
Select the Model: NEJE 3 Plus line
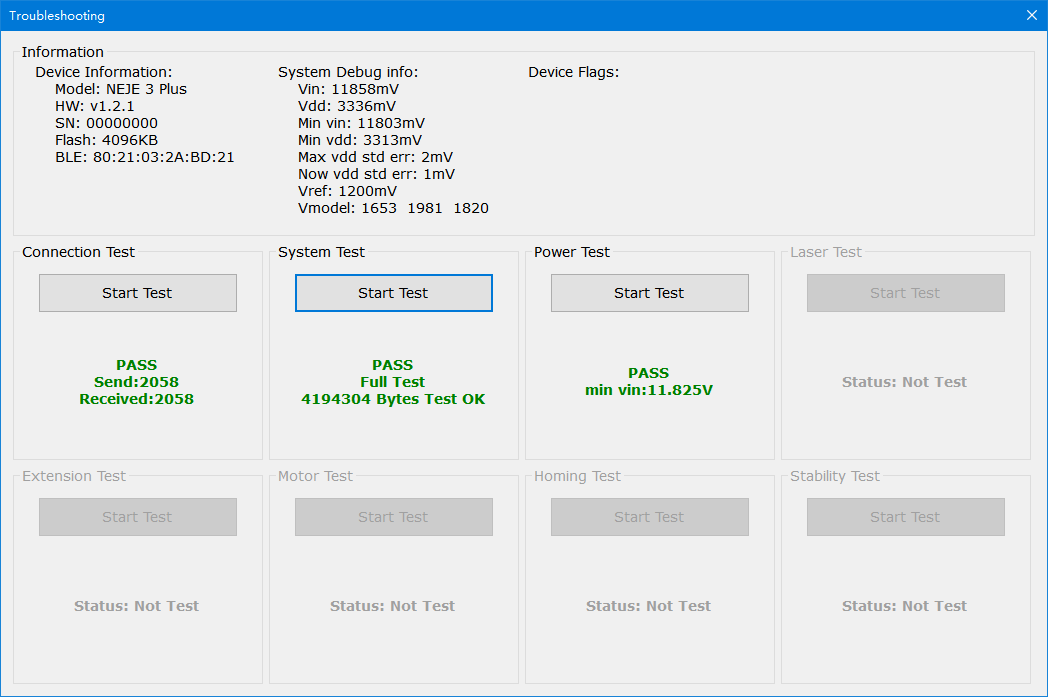click(120, 89)
